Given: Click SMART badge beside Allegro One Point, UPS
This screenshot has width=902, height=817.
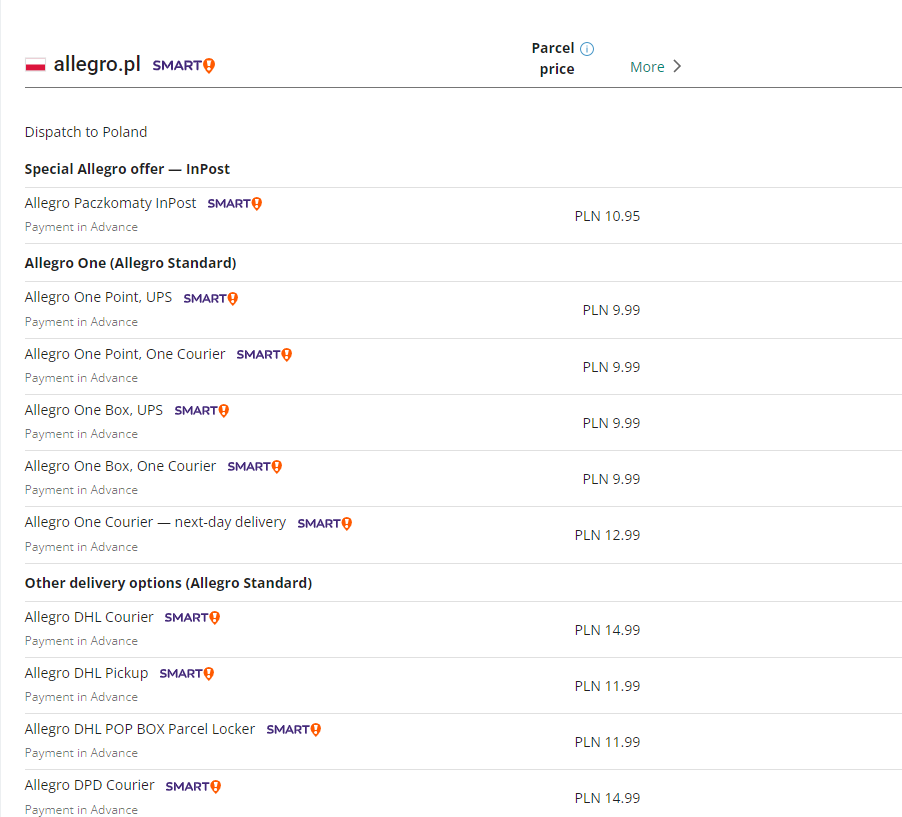Looking at the screenshot, I should (211, 299).
